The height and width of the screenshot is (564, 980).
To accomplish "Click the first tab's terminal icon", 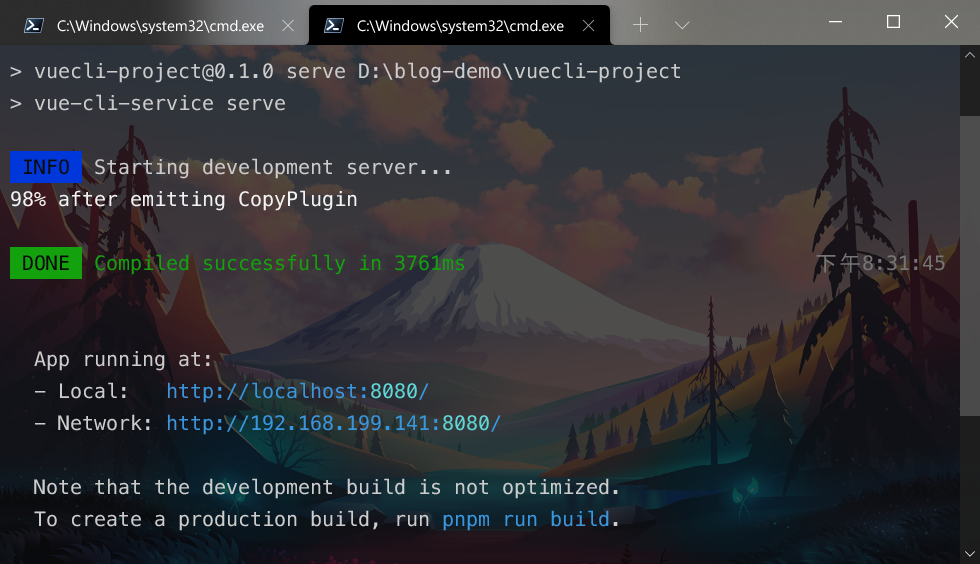I will tap(33, 26).
